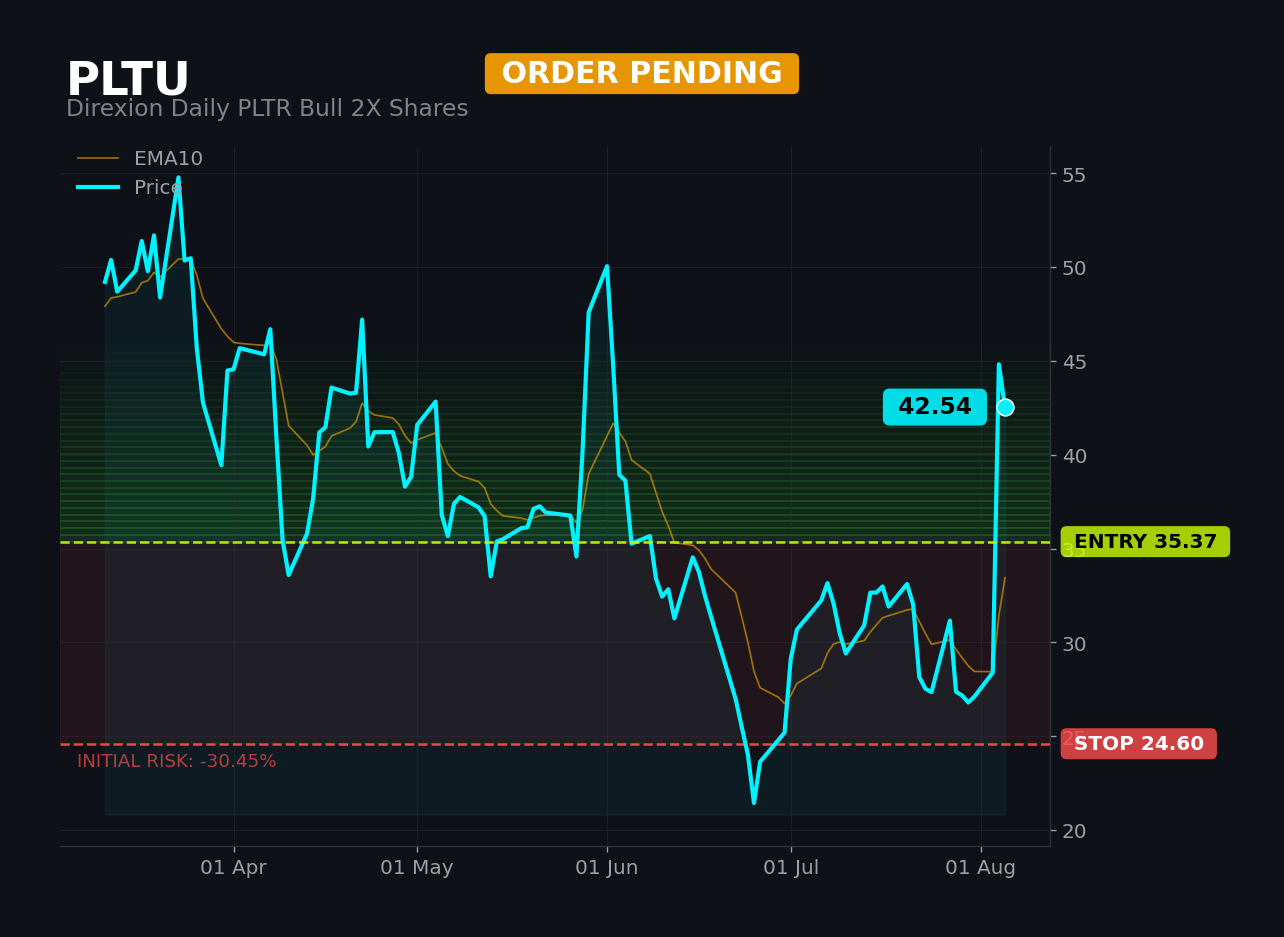
Task: Click the 01 Jun date axis label
Action: pos(607,868)
